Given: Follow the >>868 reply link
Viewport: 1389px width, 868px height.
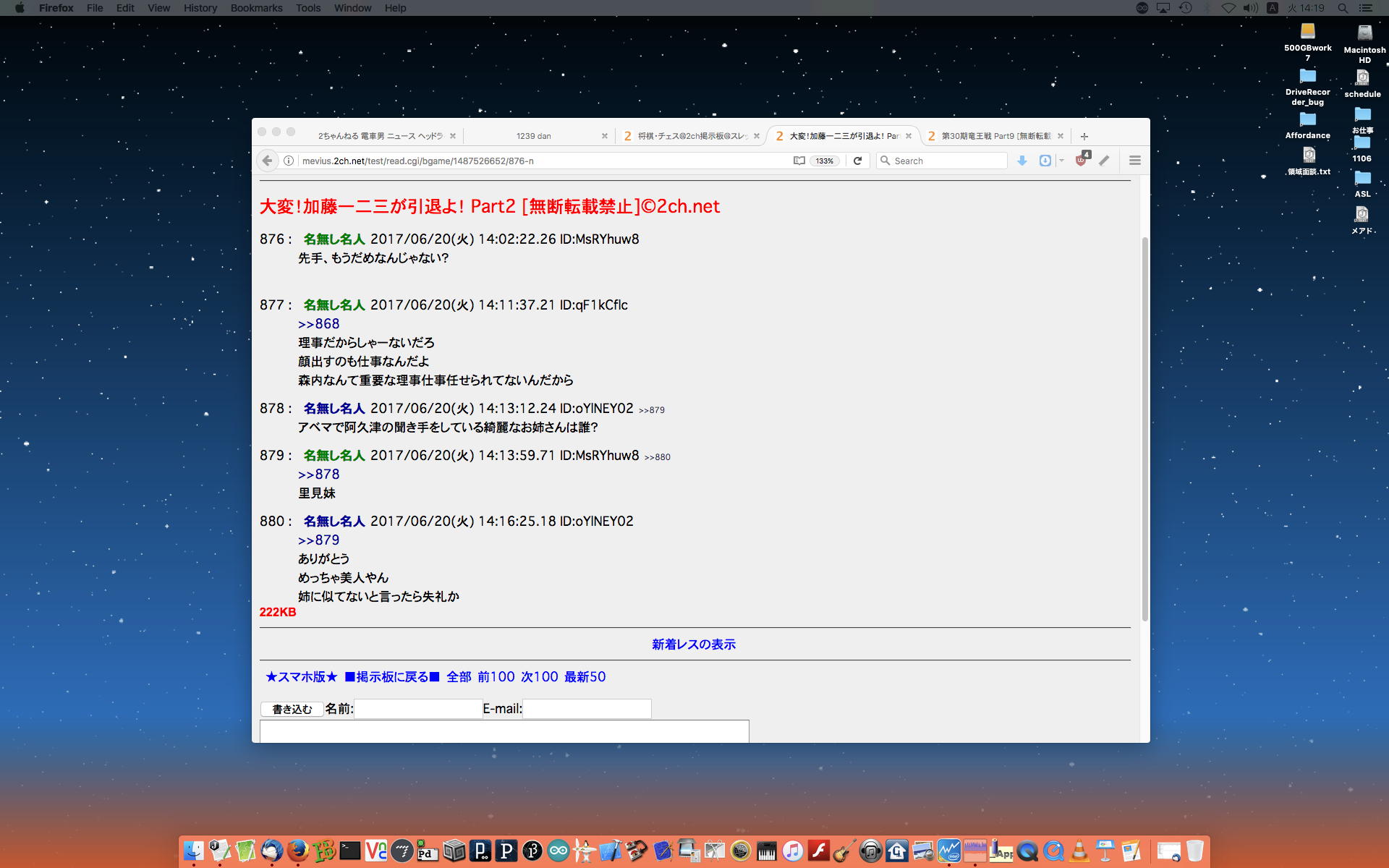Looking at the screenshot, I should [x=318, y=324].
